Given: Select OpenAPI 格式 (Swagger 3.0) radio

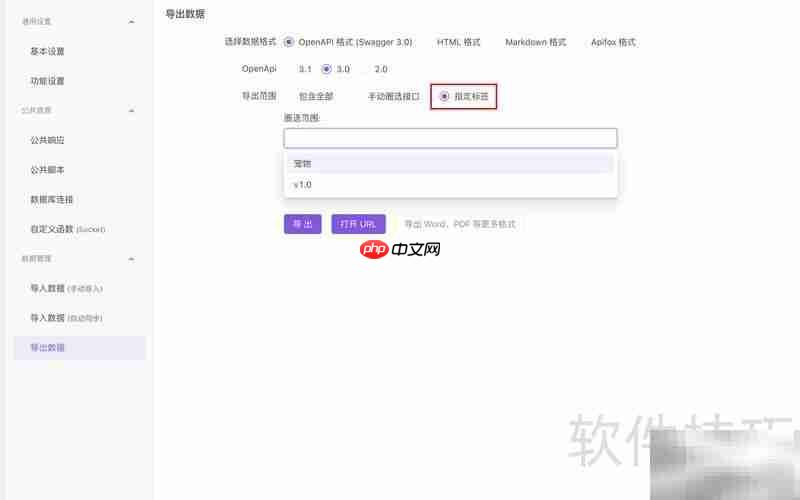Looking at the screenshot, I should click(289, 42).
